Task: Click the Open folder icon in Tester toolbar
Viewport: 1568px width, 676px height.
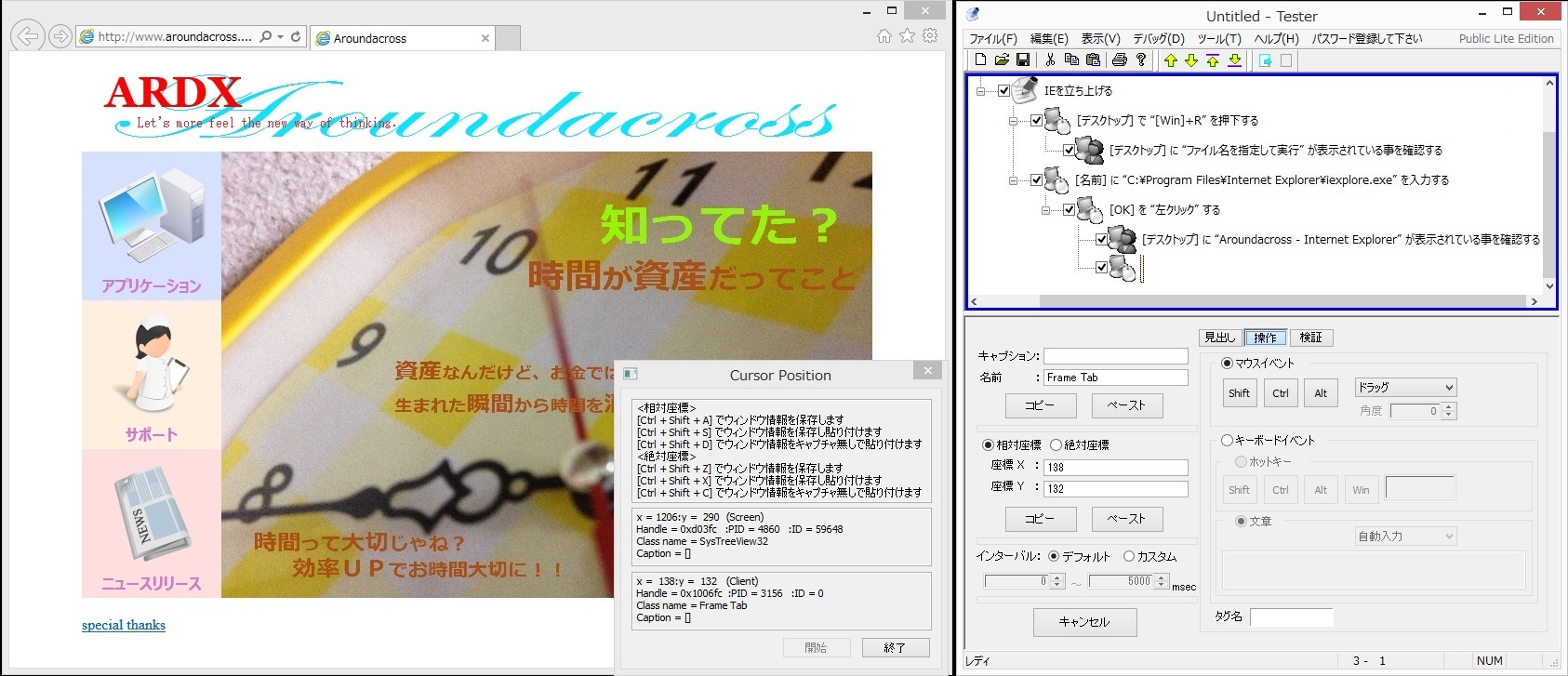Action: point(1002,60)
